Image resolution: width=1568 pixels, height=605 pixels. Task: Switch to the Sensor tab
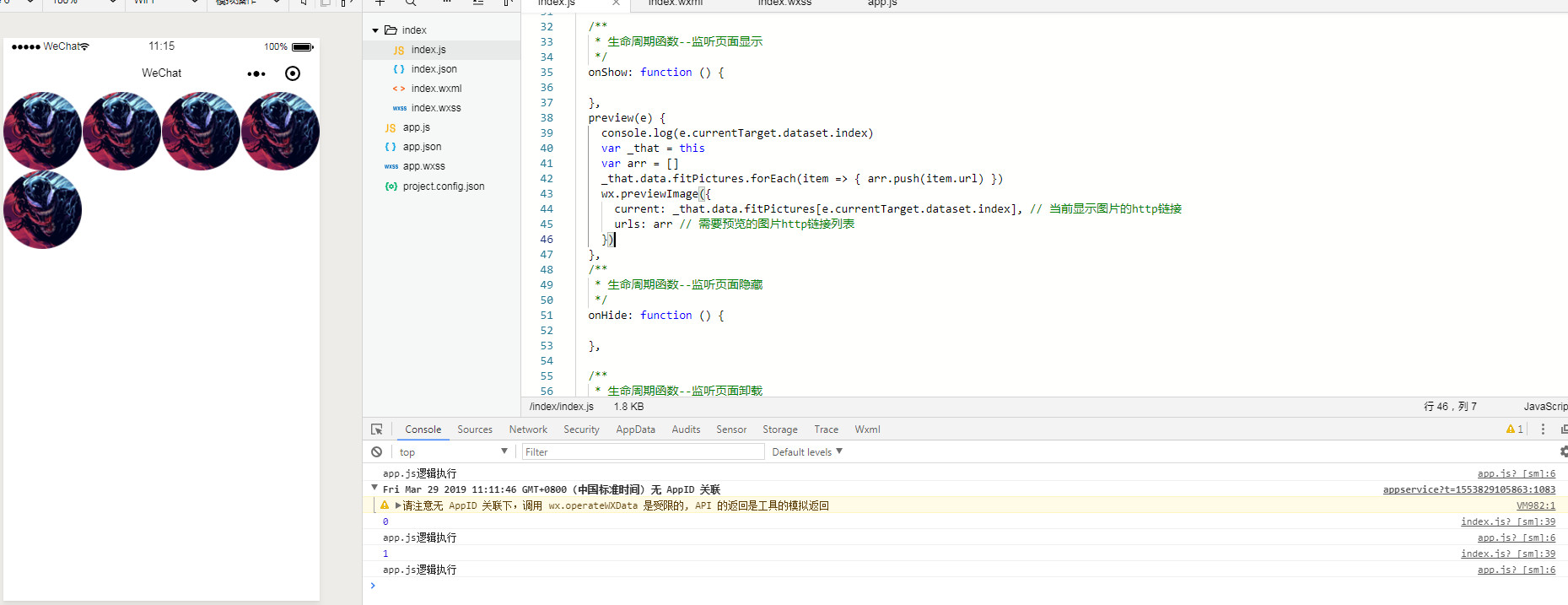(731, 429)
